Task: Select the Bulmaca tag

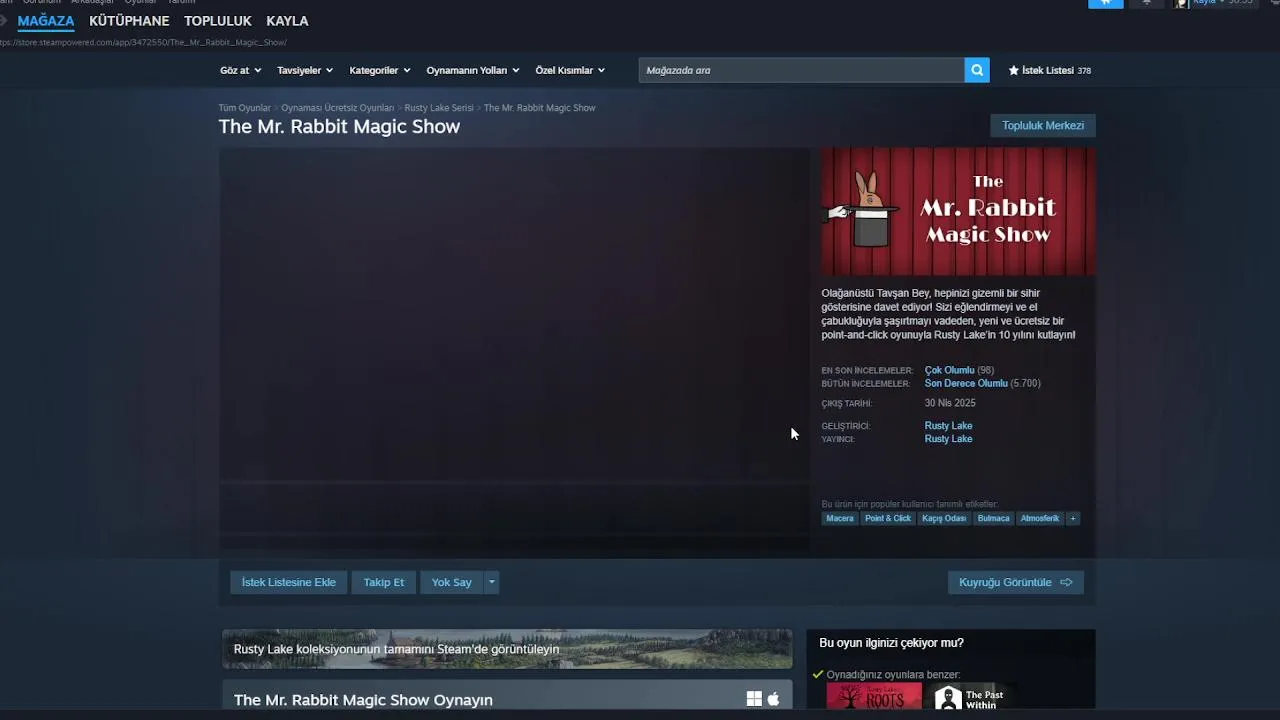Action: coord(994,518)
